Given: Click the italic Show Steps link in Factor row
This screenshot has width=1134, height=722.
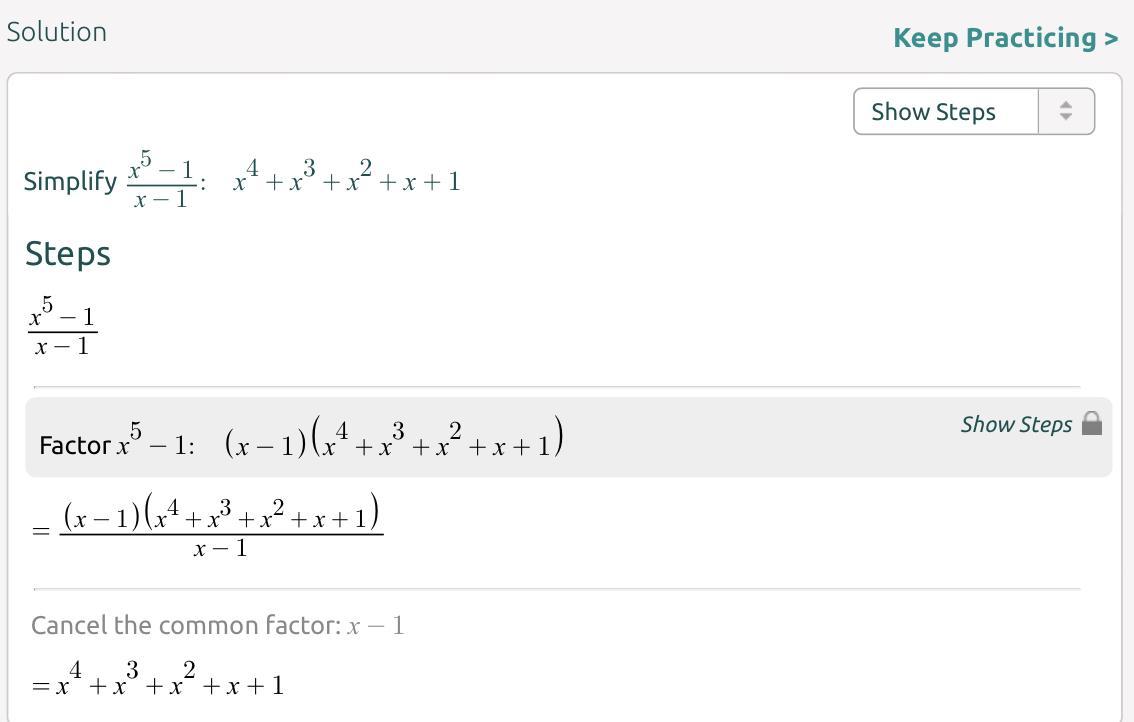Looking at the screenshot, I should click(x=1016, y=424).
